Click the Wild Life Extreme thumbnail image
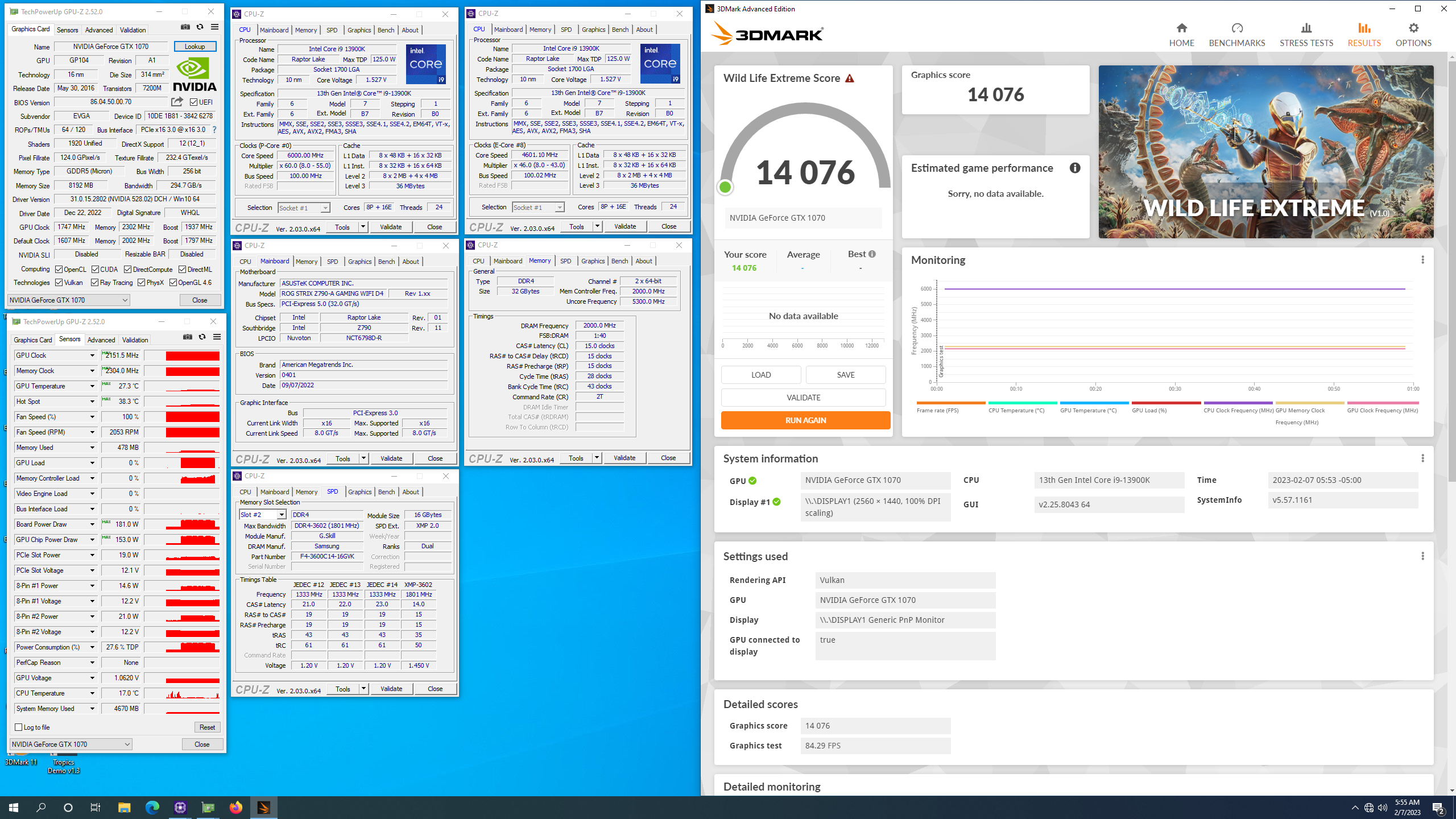Image resolution: width=1456 pixels, height=819 pixels. coord(1266,151)
